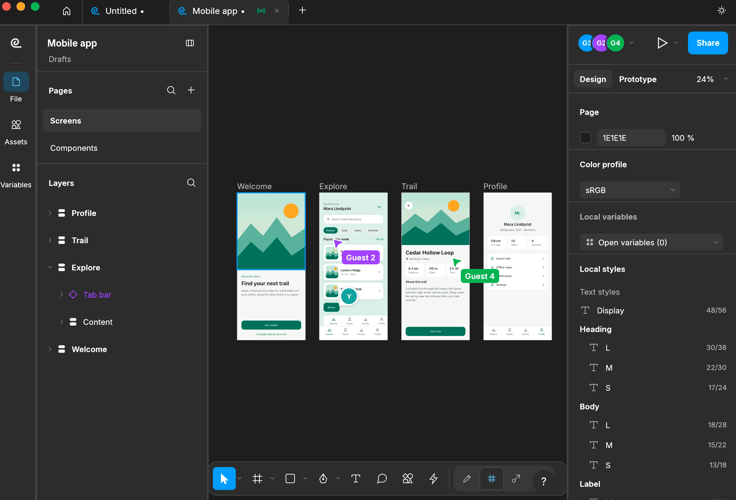736x500 pixels.
Task: Click the G4 guest avatar
Action: (615, 43)
